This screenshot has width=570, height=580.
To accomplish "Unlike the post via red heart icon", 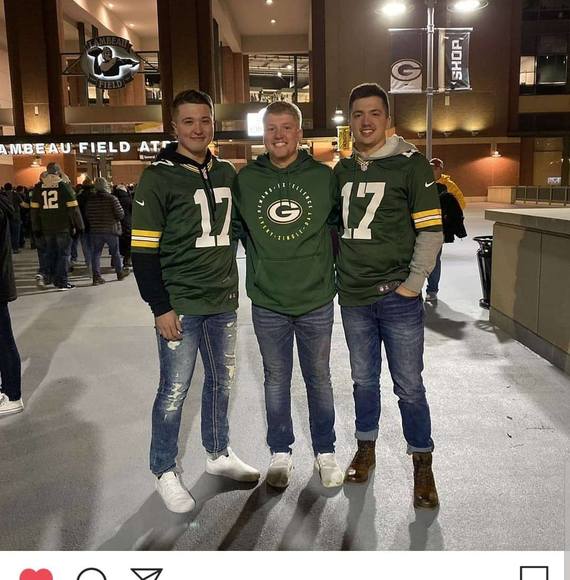I will pos(36,574).
